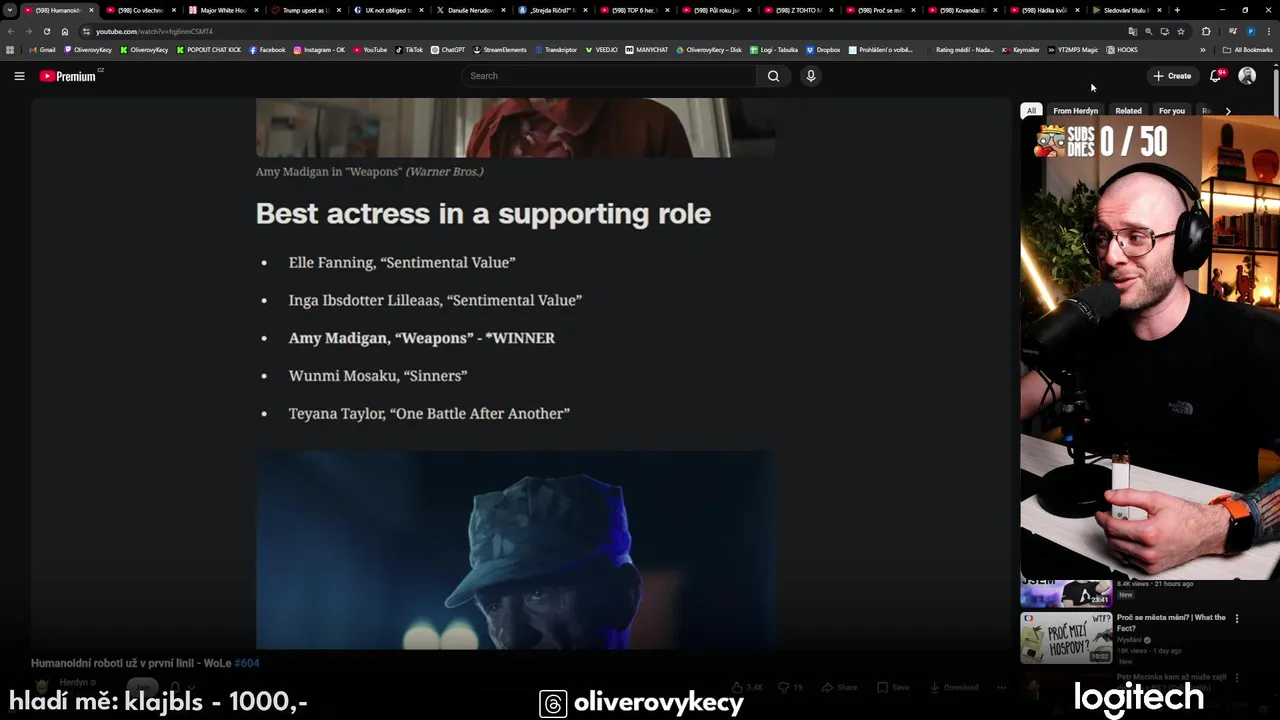The image size is (1280, 720).
Task: Open All Bookmarks folder
Action: pos(1247,49)
